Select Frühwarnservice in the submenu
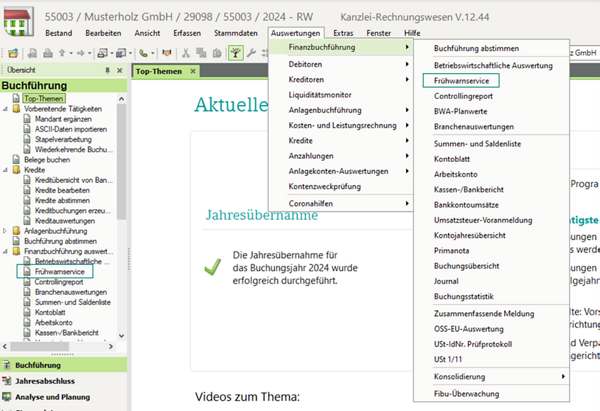Viewport: 600px width, 411px height. [x=461, y=81]
